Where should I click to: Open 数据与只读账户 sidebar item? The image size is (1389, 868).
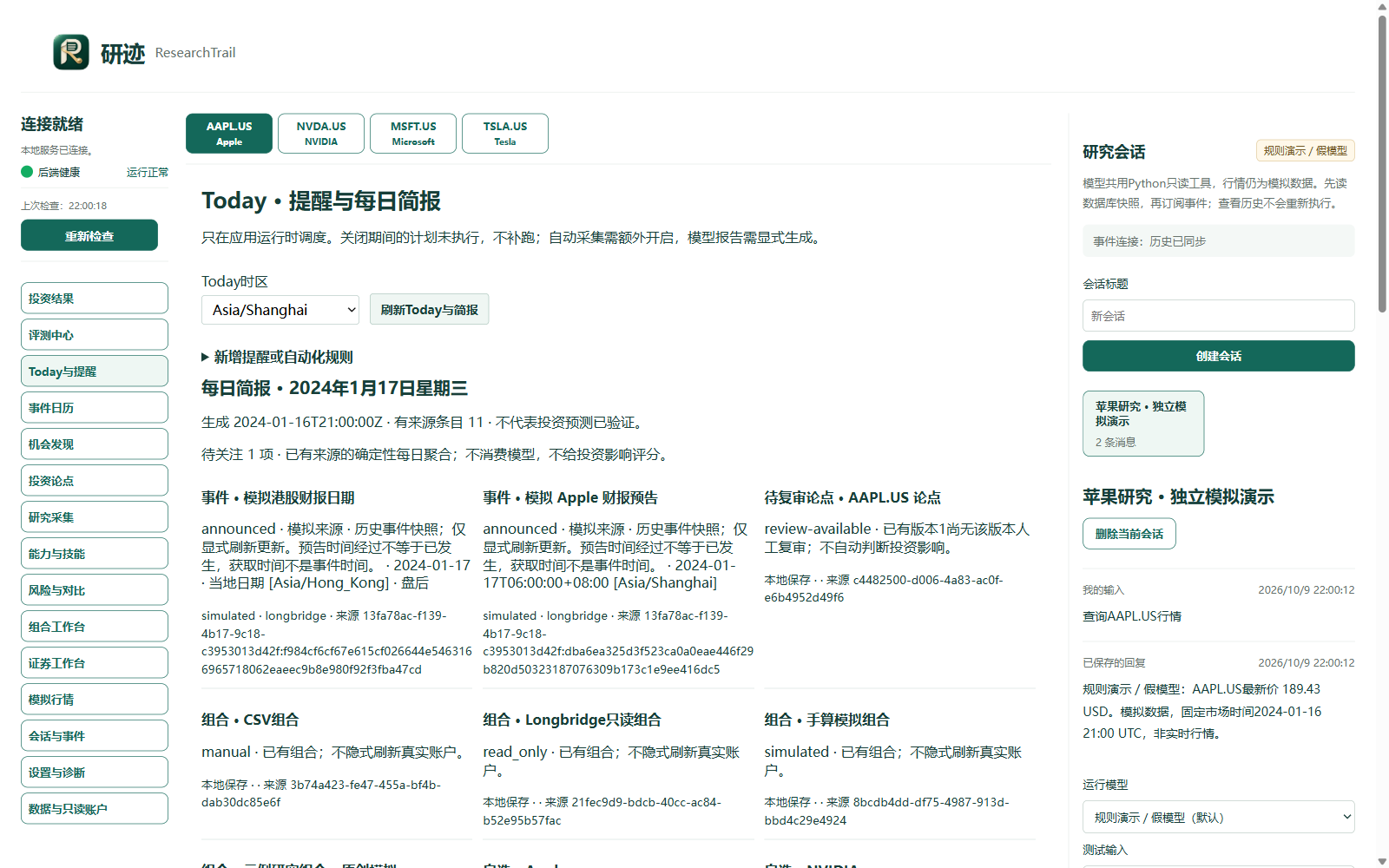pyautogui.click(x=95, y=808)
